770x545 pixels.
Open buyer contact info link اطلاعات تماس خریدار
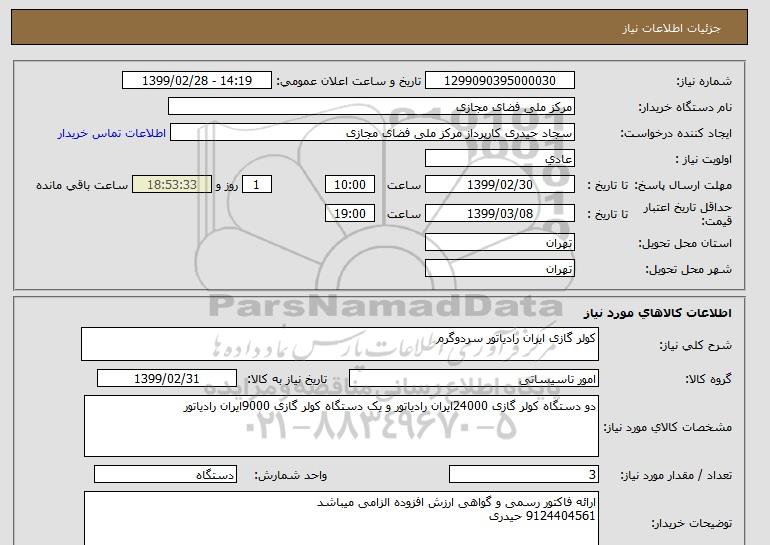(112, 133)
